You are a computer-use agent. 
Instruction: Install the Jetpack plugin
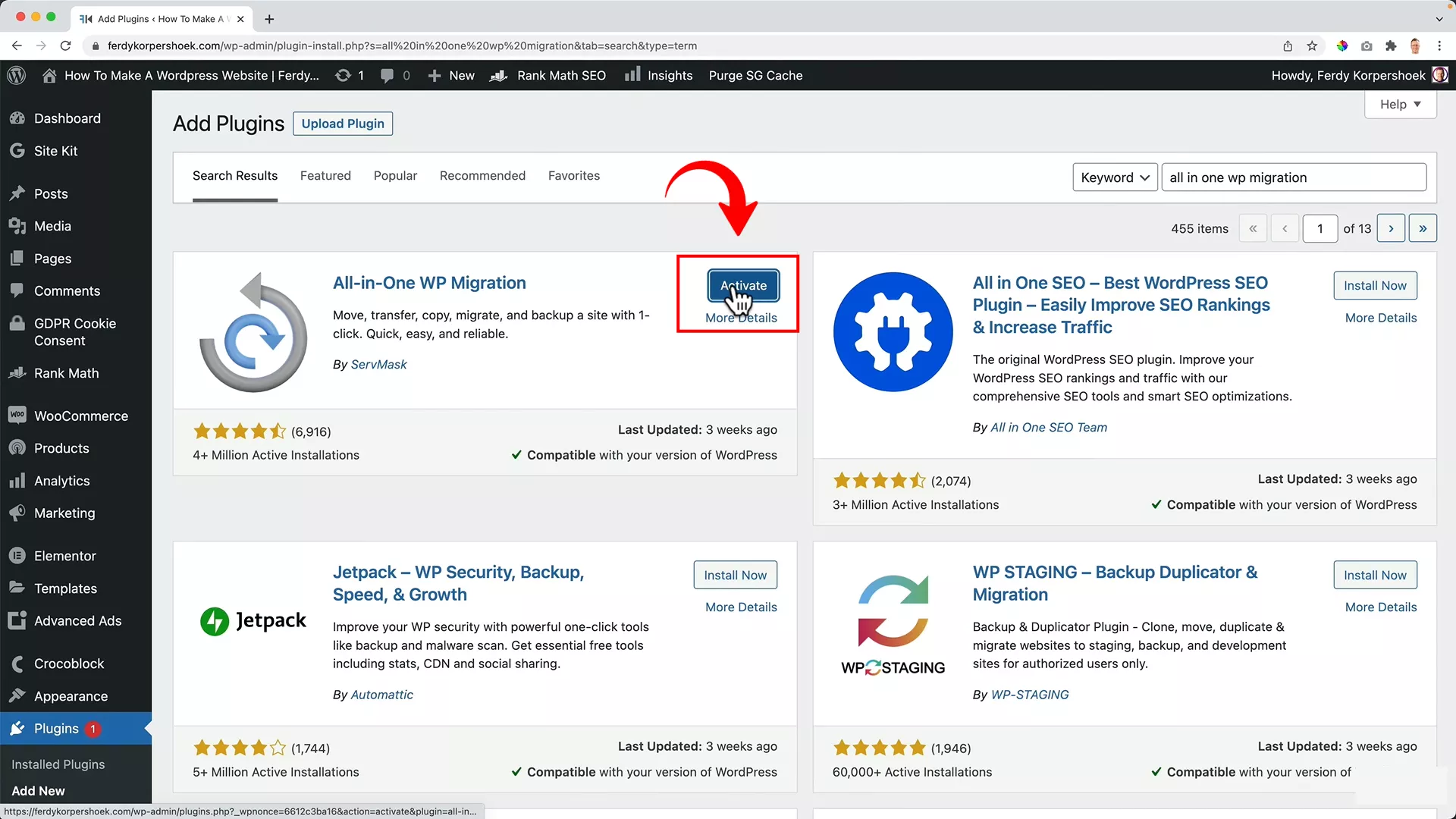click(735, 576)
